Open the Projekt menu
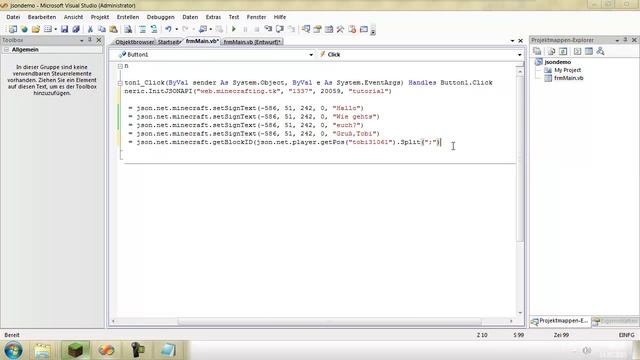 100,17
